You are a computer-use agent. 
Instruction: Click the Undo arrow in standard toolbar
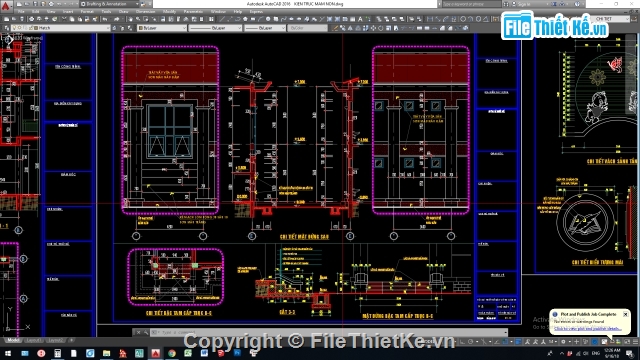pos(105,19)
